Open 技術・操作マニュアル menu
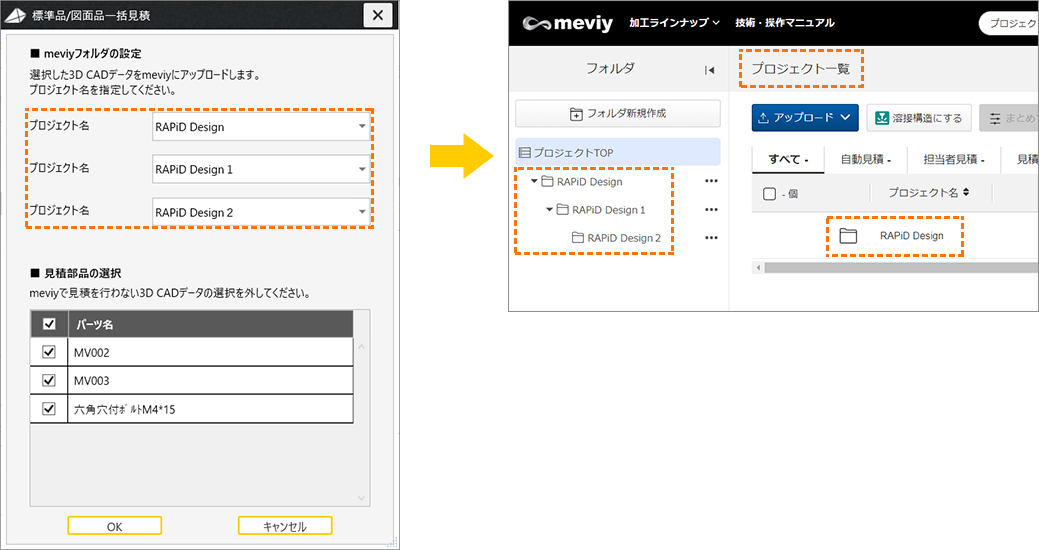The width and height of the screenshot is (1039, 550). 785,23
